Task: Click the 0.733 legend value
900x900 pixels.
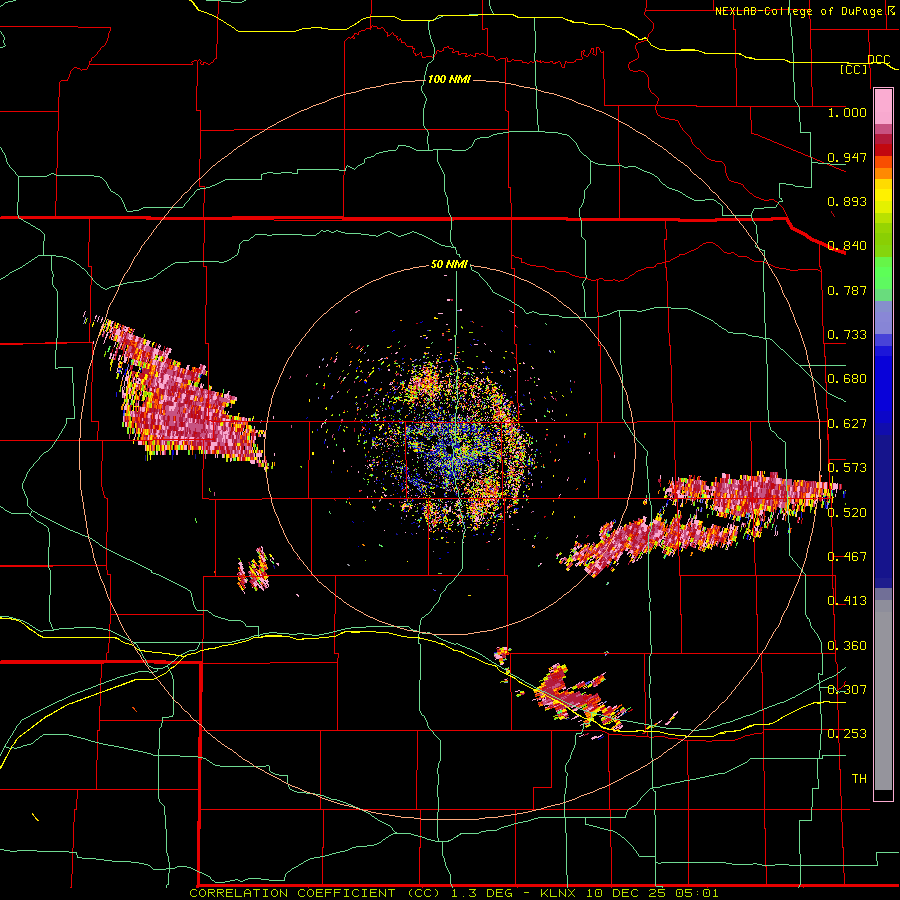Action: click(x=847, y=335)
